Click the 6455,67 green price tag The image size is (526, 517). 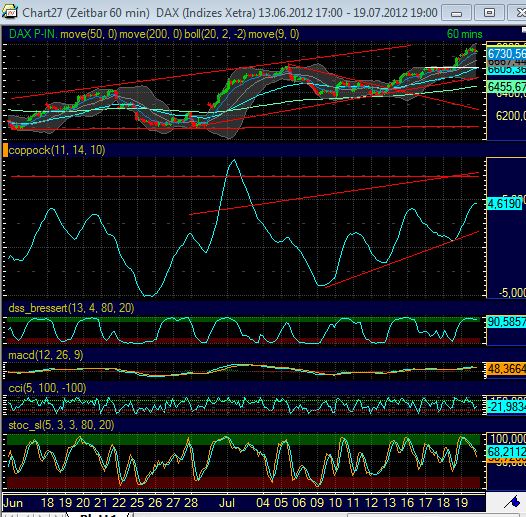[506, 87]
